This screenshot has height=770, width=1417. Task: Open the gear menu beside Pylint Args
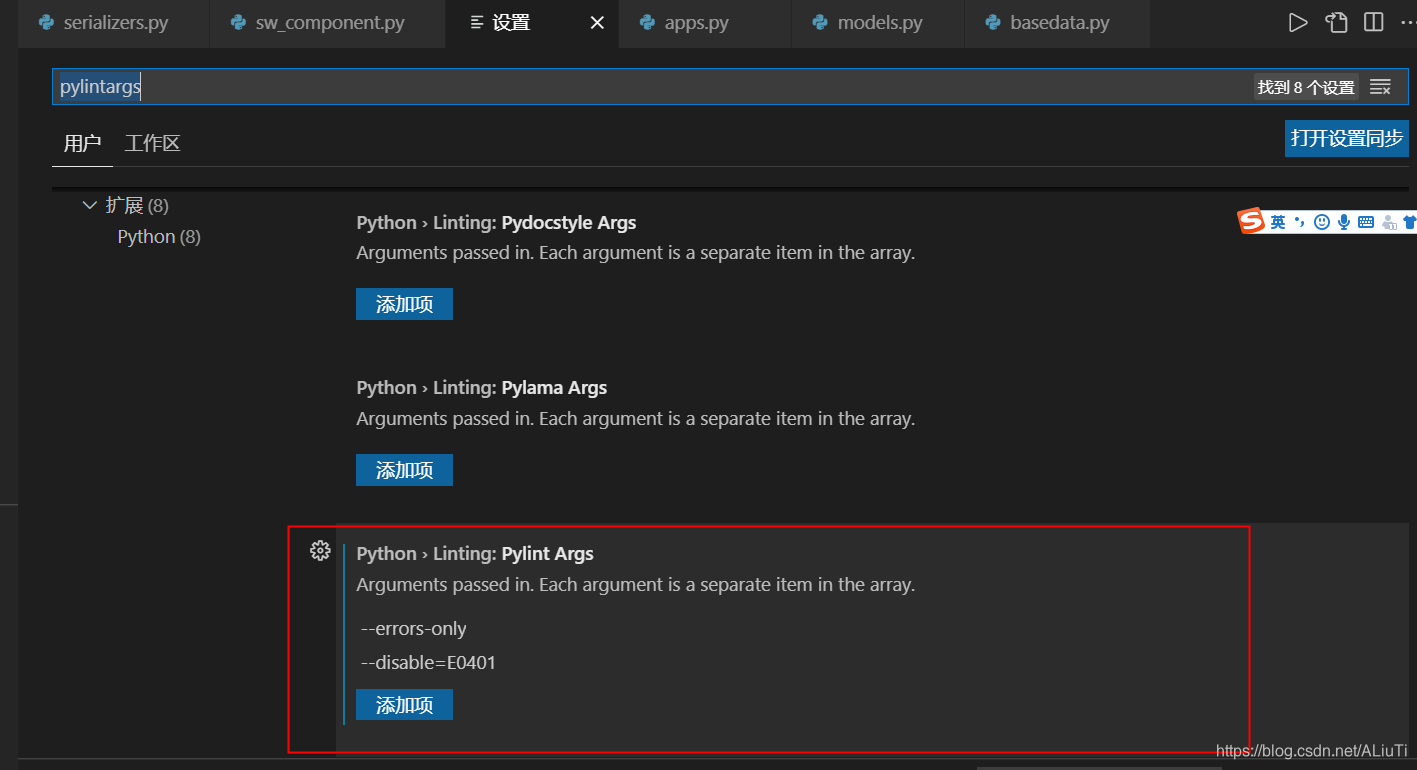point(320,550)
